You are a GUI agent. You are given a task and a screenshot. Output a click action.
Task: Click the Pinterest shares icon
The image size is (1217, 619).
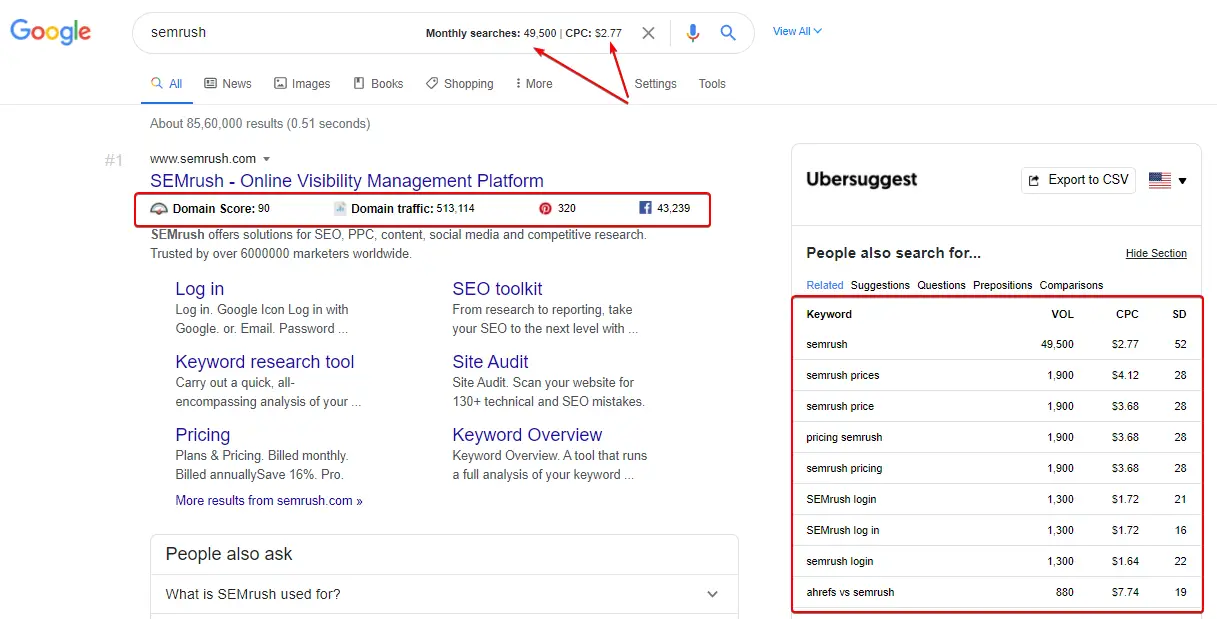point(545,209)
